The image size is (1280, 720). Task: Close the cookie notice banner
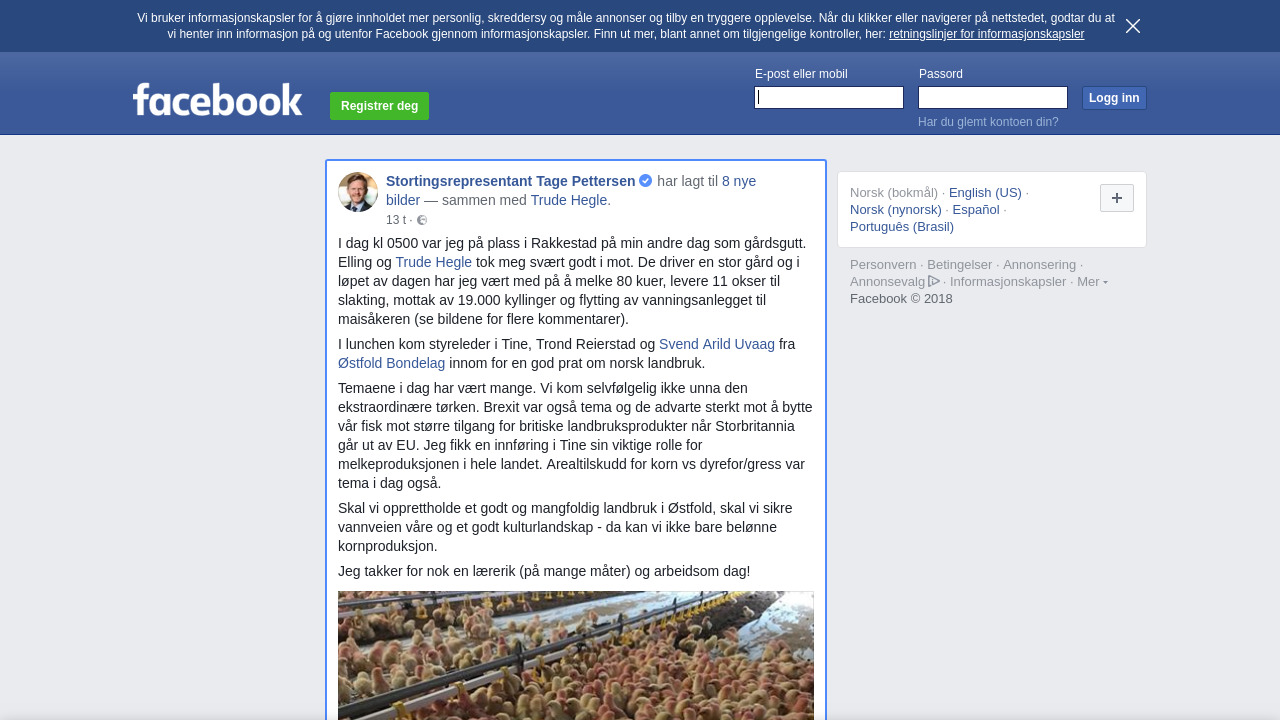1133,26
